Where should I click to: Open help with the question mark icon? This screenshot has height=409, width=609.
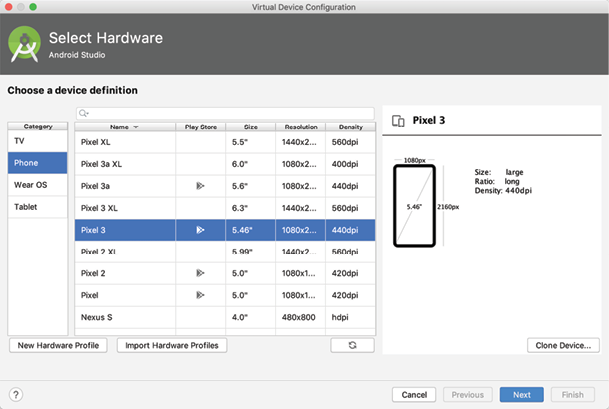[16, 395]
